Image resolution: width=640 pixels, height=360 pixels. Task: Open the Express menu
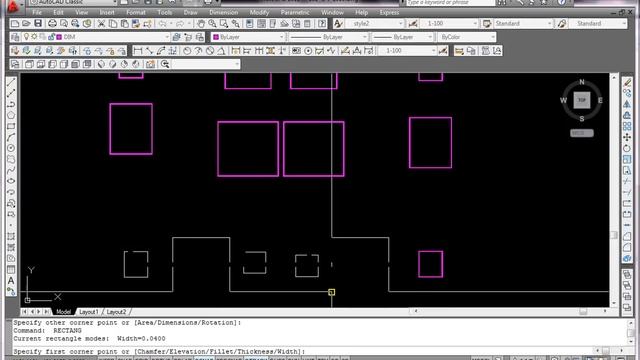tap(389, 12)
